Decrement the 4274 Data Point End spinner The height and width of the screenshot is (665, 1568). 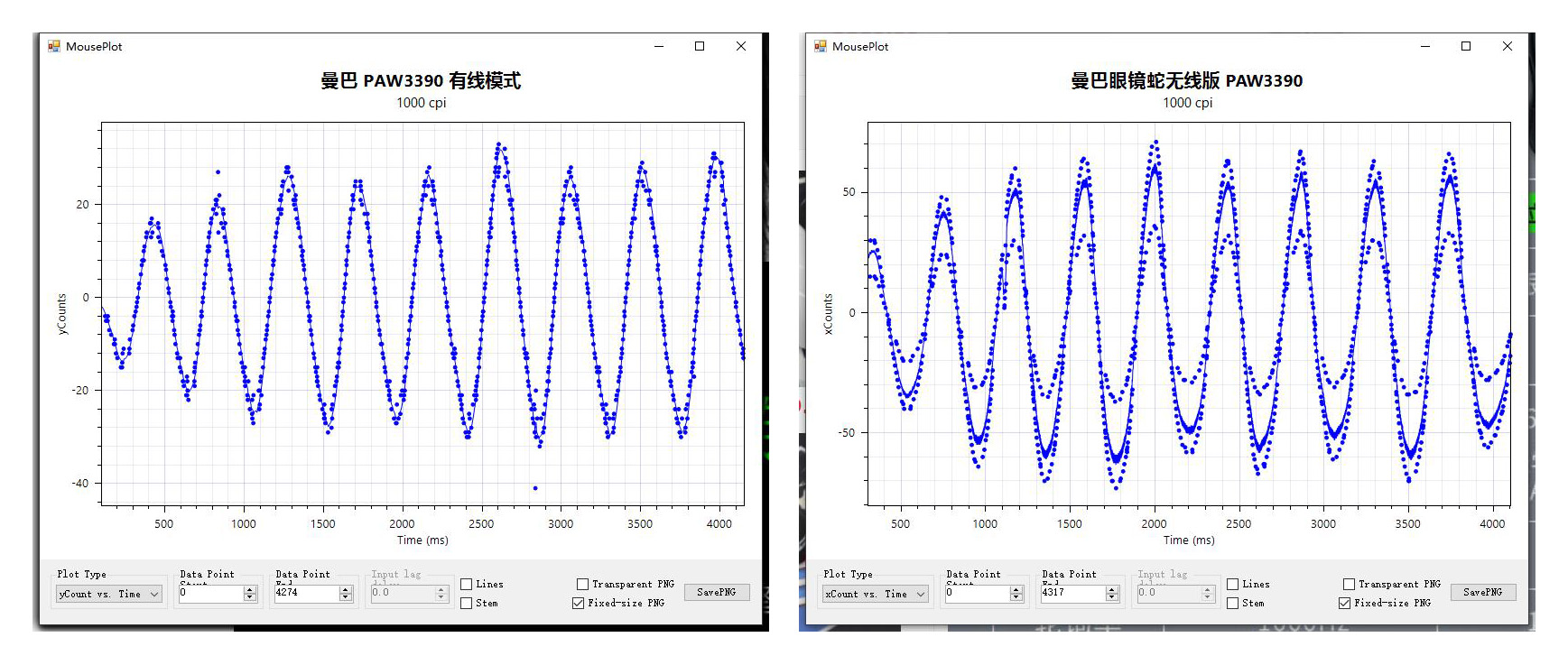click(346, 597)
